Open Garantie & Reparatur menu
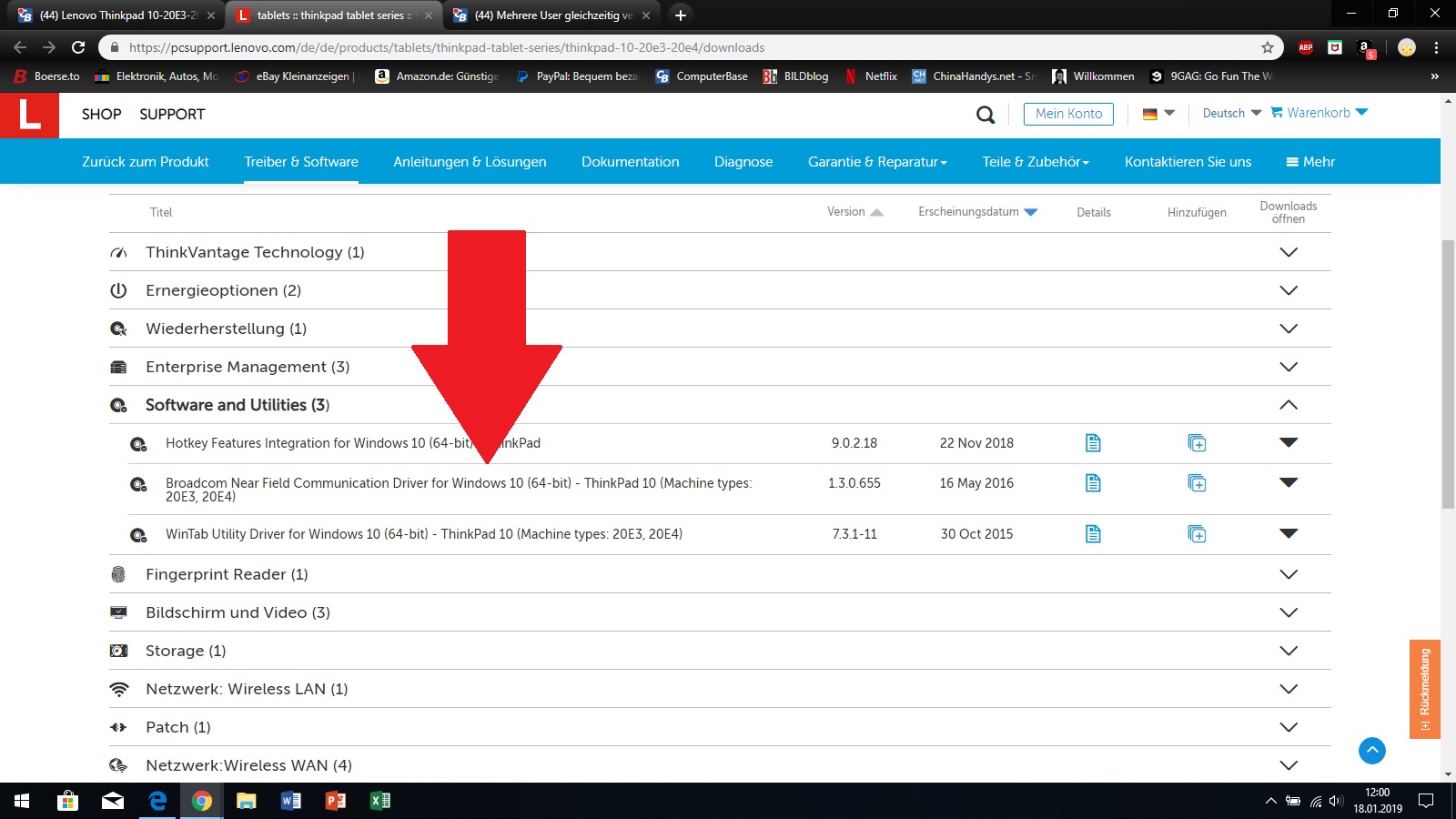This screenshot has height=819, width=1456. point(877,162)
